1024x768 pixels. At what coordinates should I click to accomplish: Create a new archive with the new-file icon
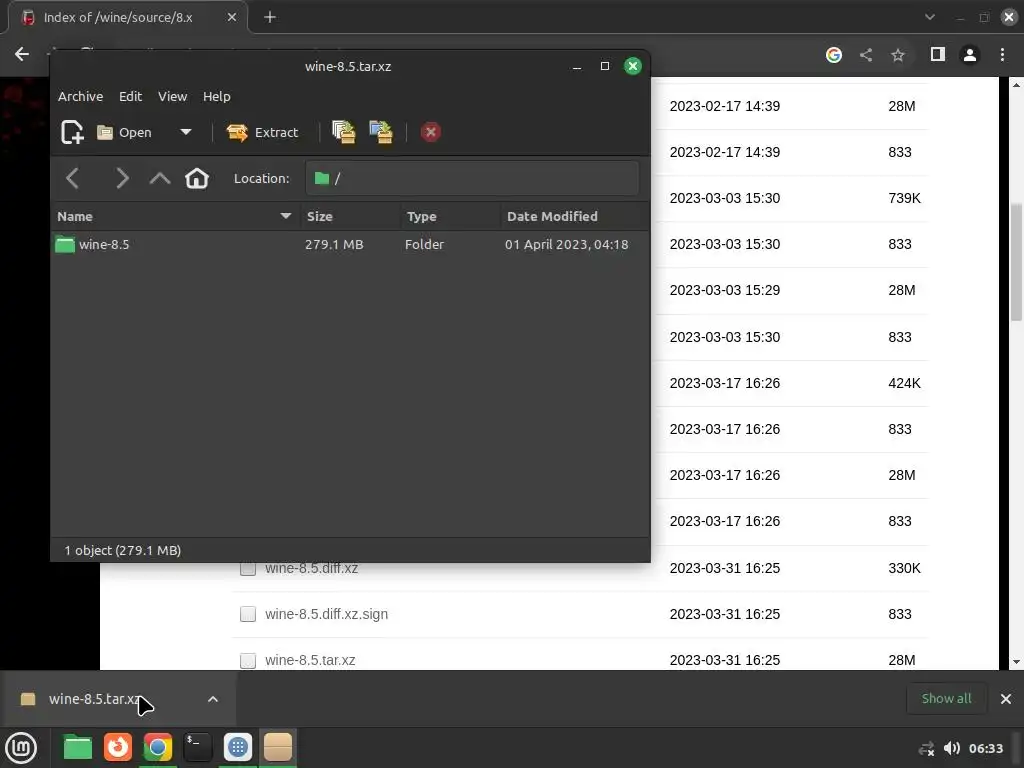coord(72,132)
